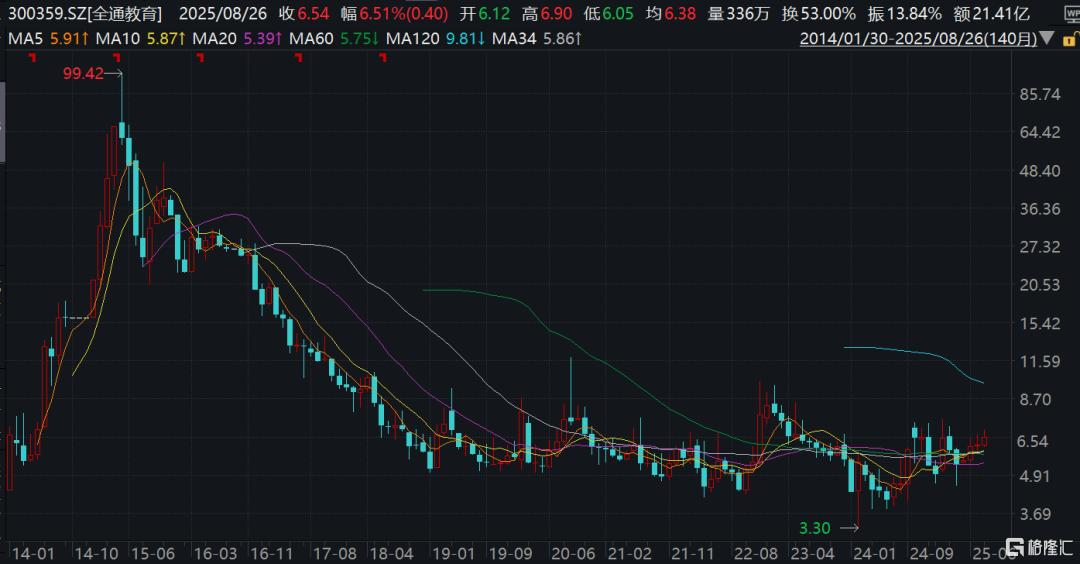Viewport: 1080px width, 564px height.
Task: Click the 14-10 time axis label
Action: coord(95,554)
